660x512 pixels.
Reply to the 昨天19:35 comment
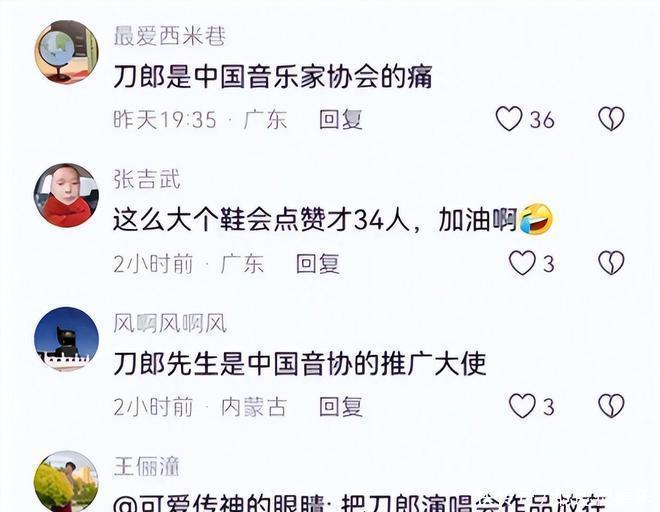[x=341, y=119]
